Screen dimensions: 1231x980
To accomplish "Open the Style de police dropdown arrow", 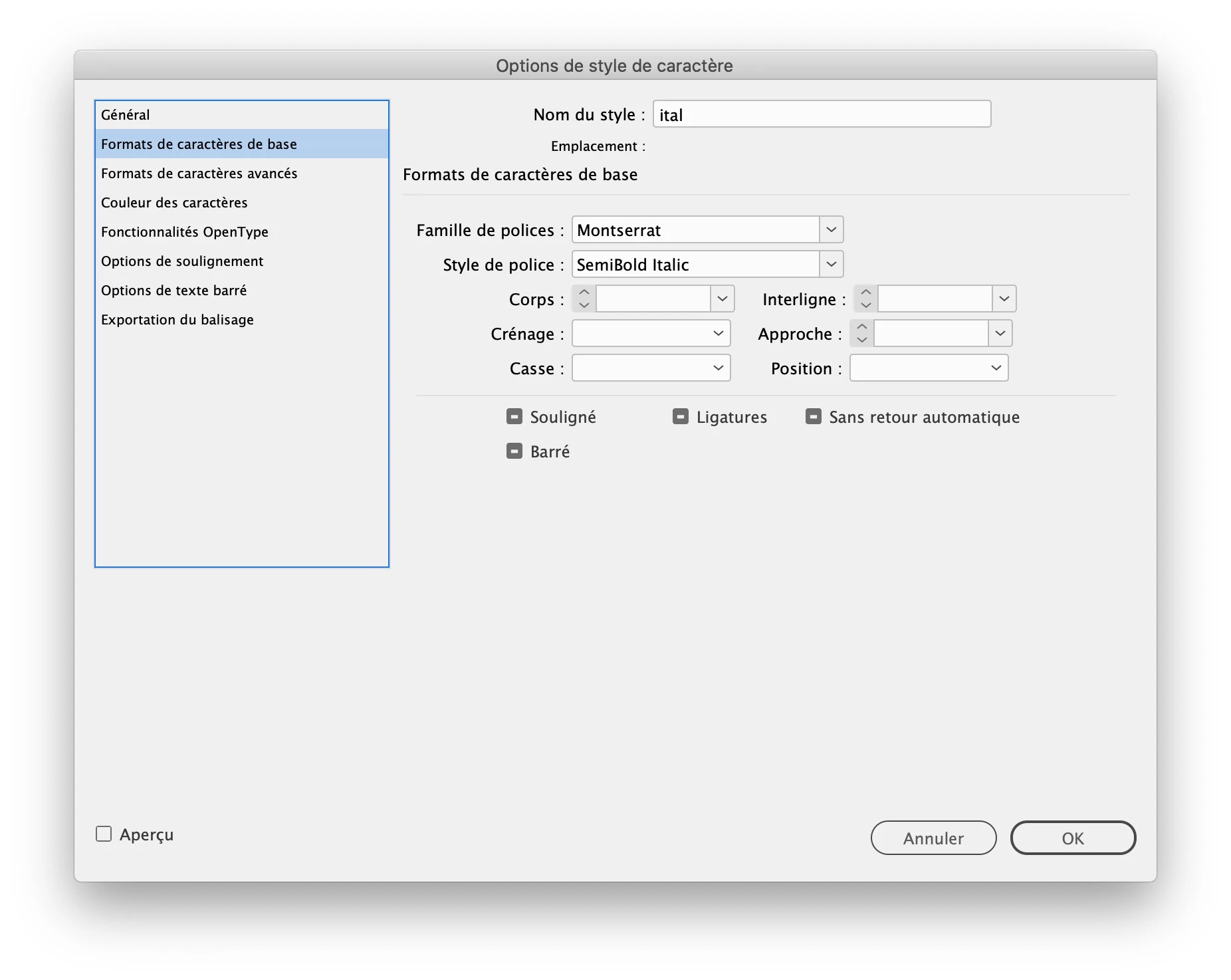I will [831, 265].
